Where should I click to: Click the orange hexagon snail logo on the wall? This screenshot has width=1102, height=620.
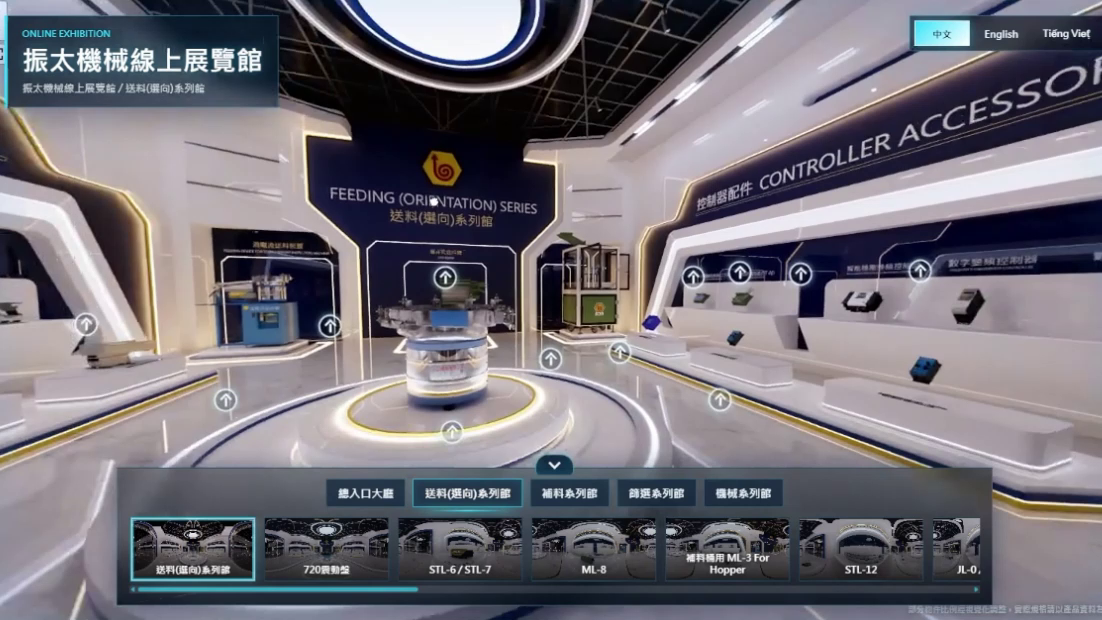441,169
